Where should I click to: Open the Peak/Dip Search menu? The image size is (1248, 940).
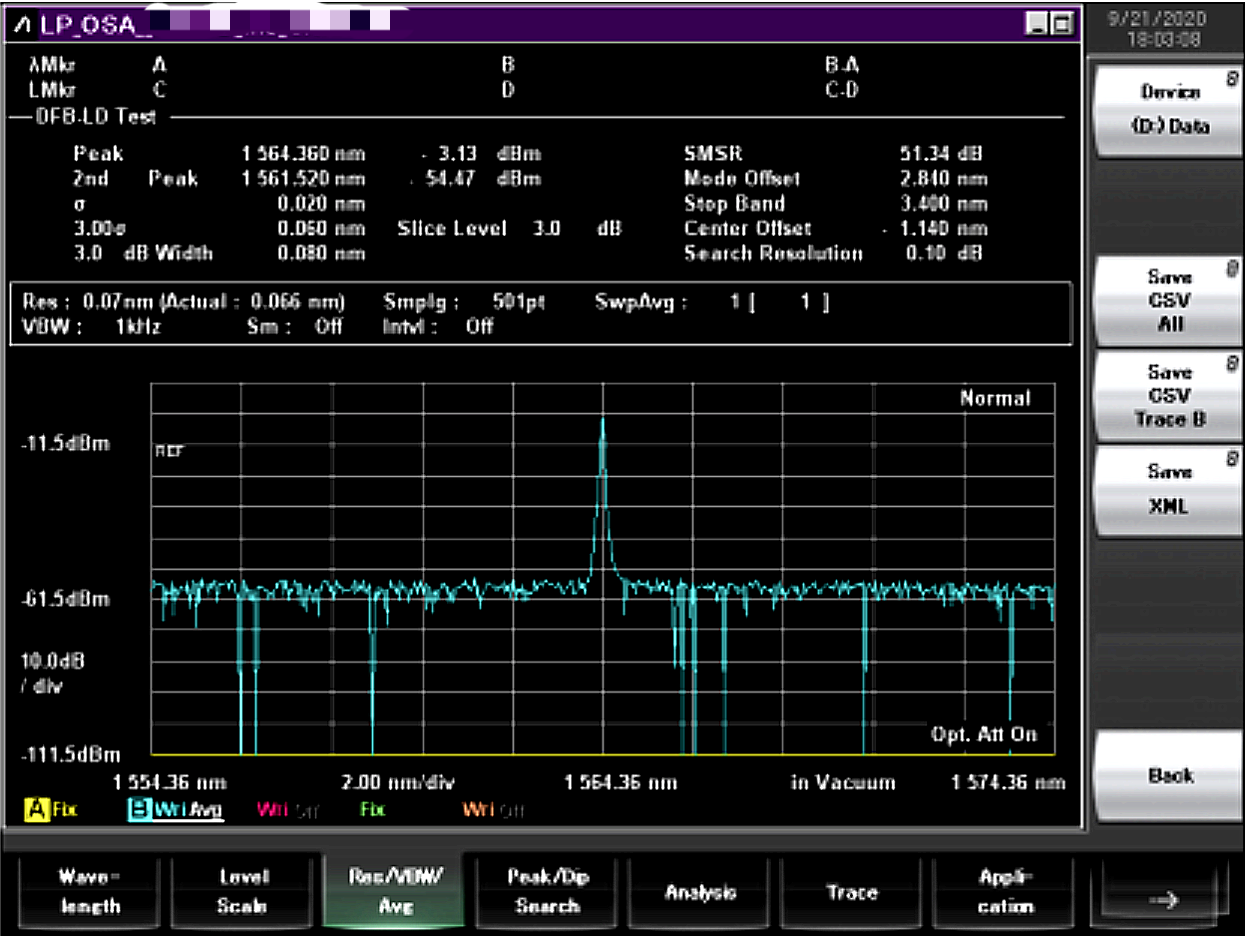pos(548,892)
